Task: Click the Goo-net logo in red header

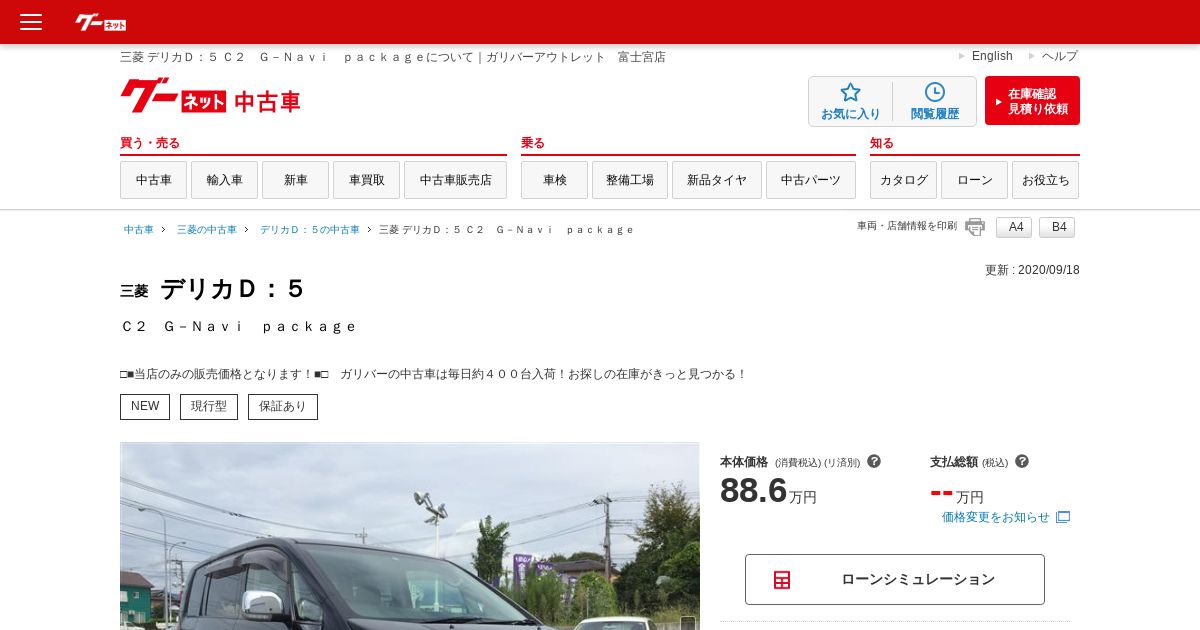Action: click(101, 22)
